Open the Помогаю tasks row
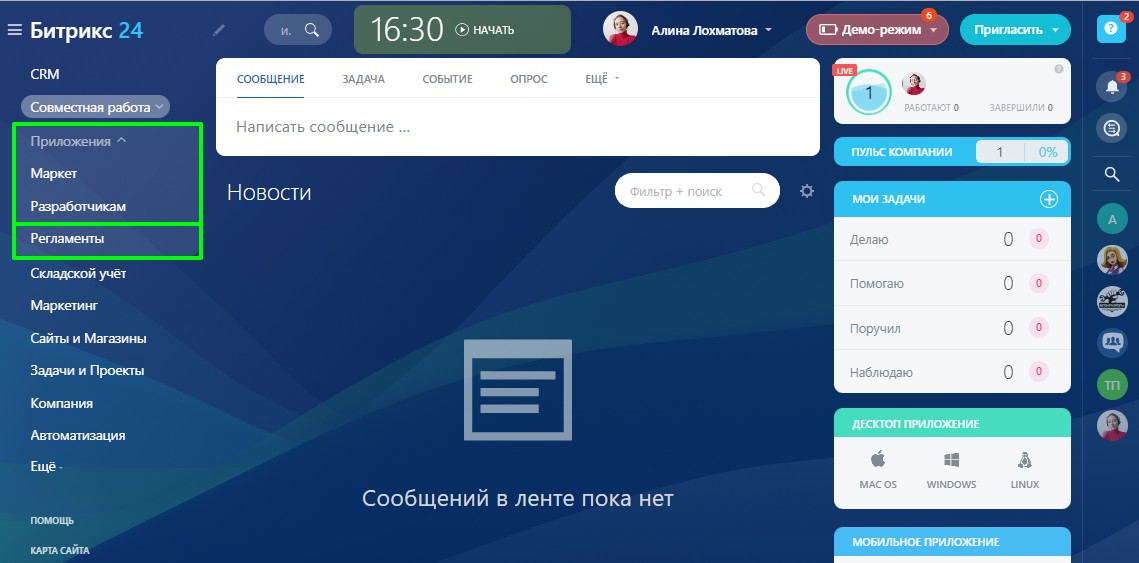1139x563 pixels. point(952,283)
